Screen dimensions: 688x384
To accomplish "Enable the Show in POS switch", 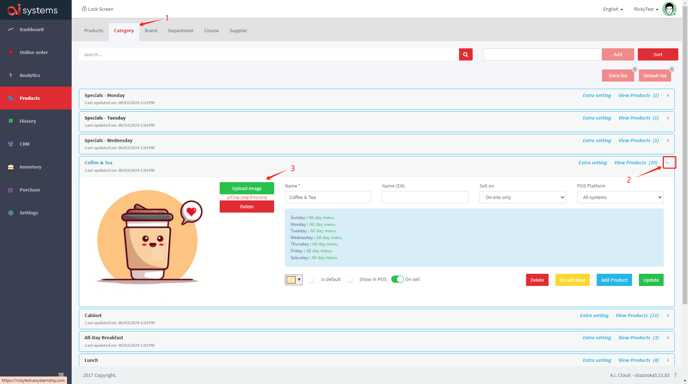I will [x=351, y=279].
